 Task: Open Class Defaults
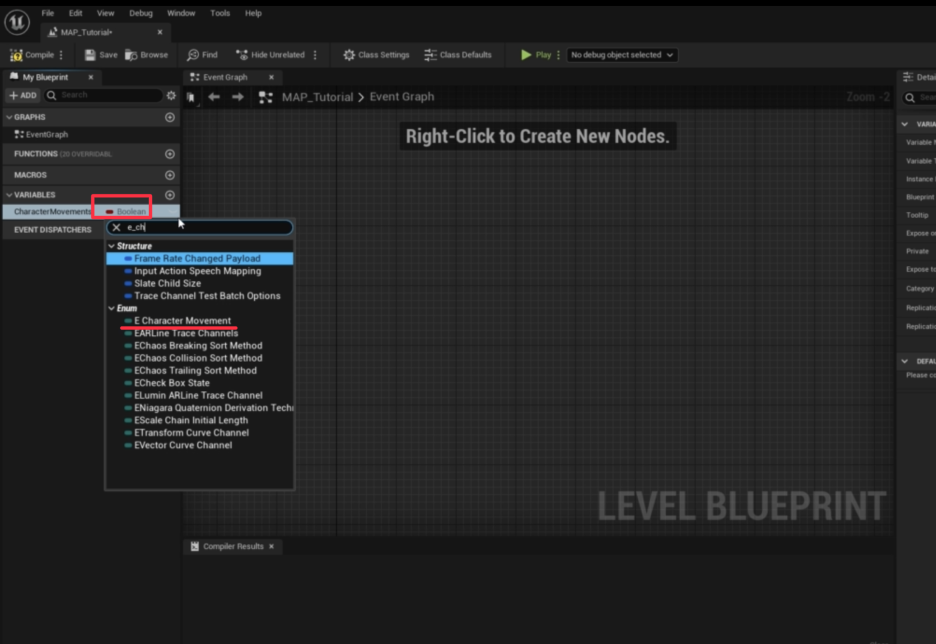click(458, 55)
